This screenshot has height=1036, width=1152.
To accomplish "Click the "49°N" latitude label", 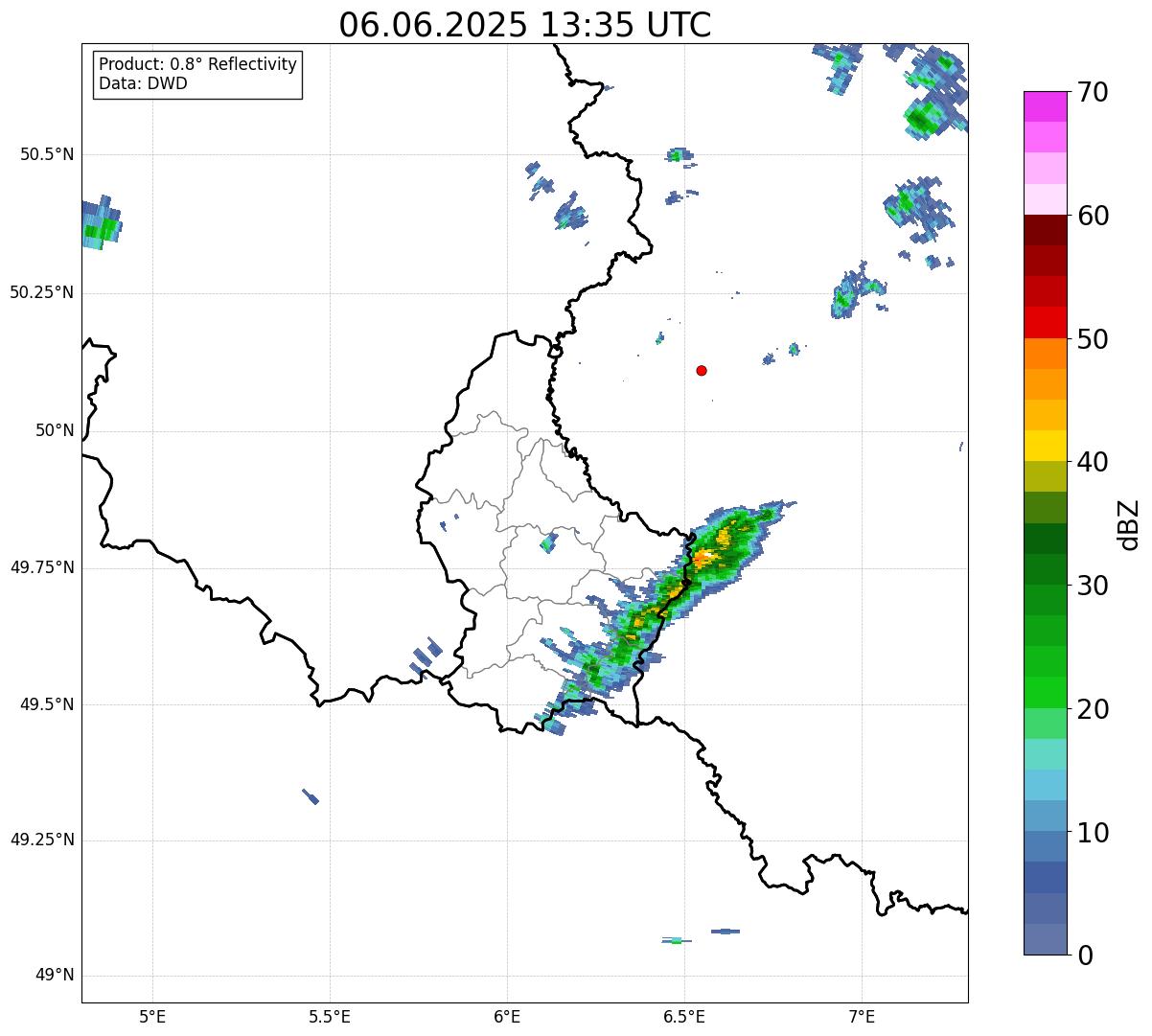I will pyautogui.click(x=55, y=976).
